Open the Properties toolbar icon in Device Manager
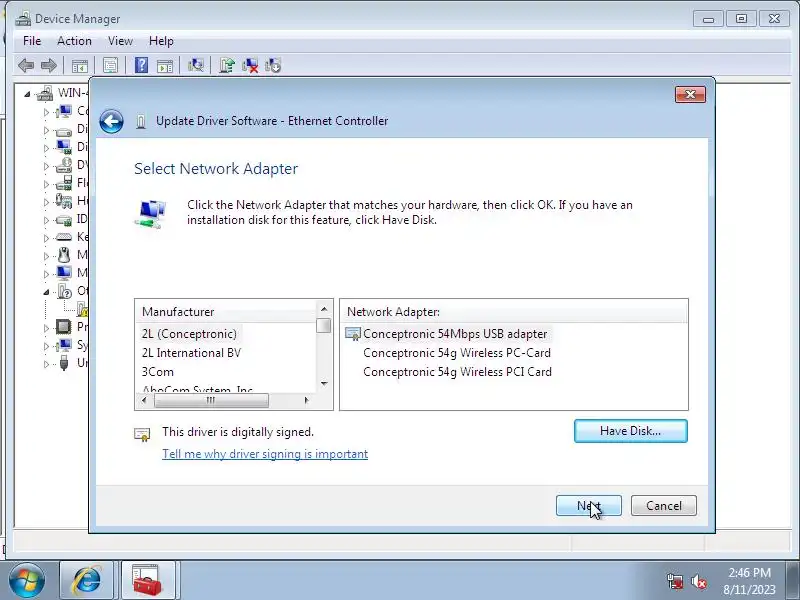This screenshot has height=600, width=800. point(110,65)
